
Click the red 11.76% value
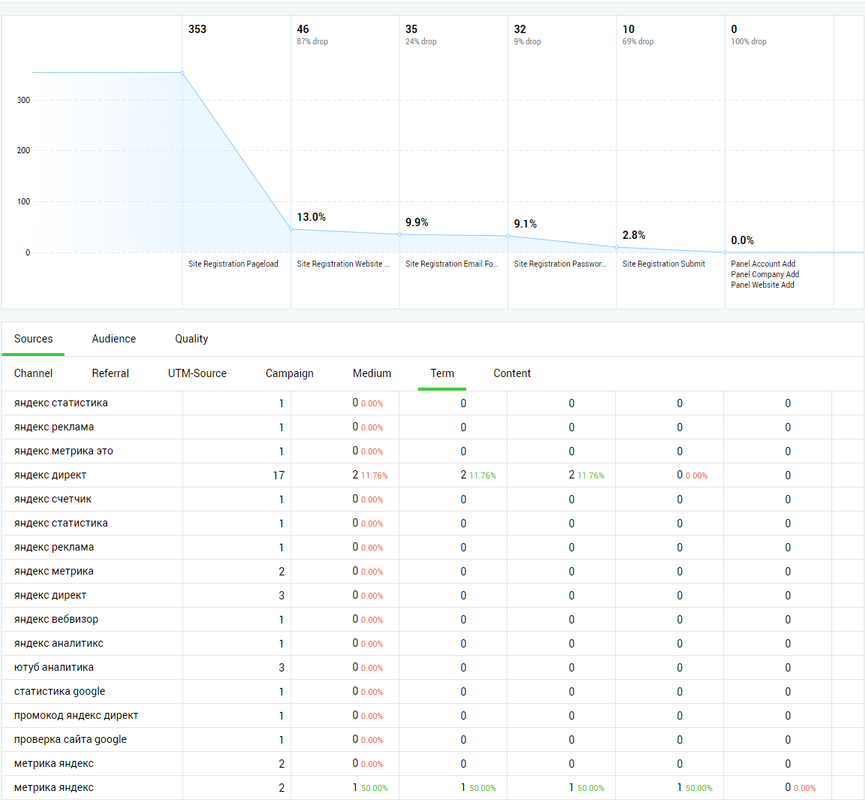375,476
